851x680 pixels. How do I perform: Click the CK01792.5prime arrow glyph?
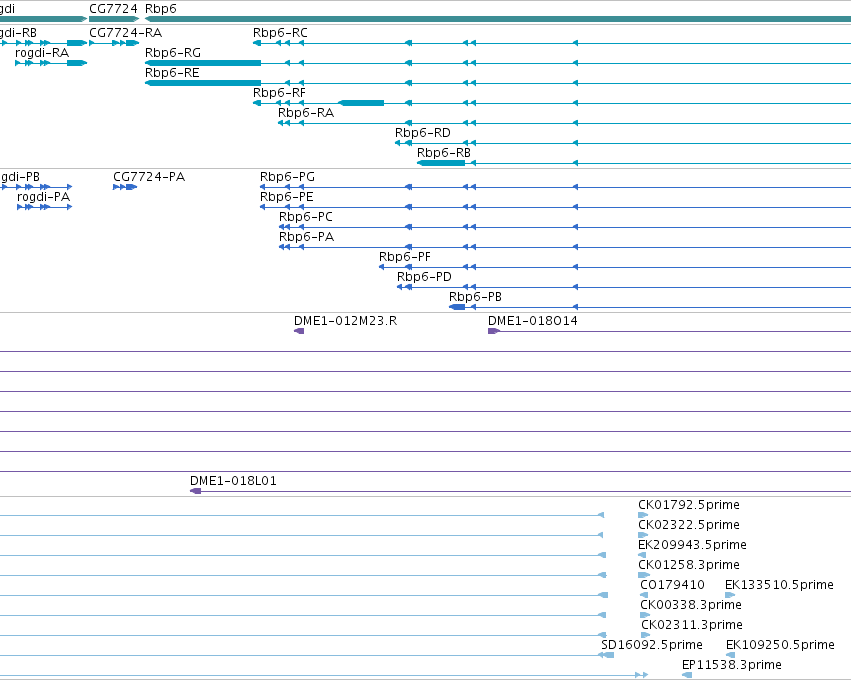tap(643, 515)
